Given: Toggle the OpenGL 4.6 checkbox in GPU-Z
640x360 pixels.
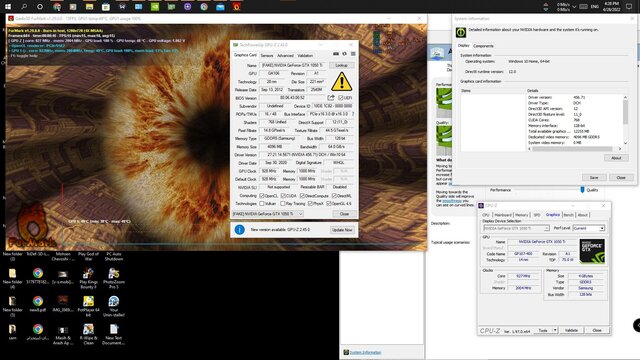Looking at the screenshot, I should click(329, 203).
